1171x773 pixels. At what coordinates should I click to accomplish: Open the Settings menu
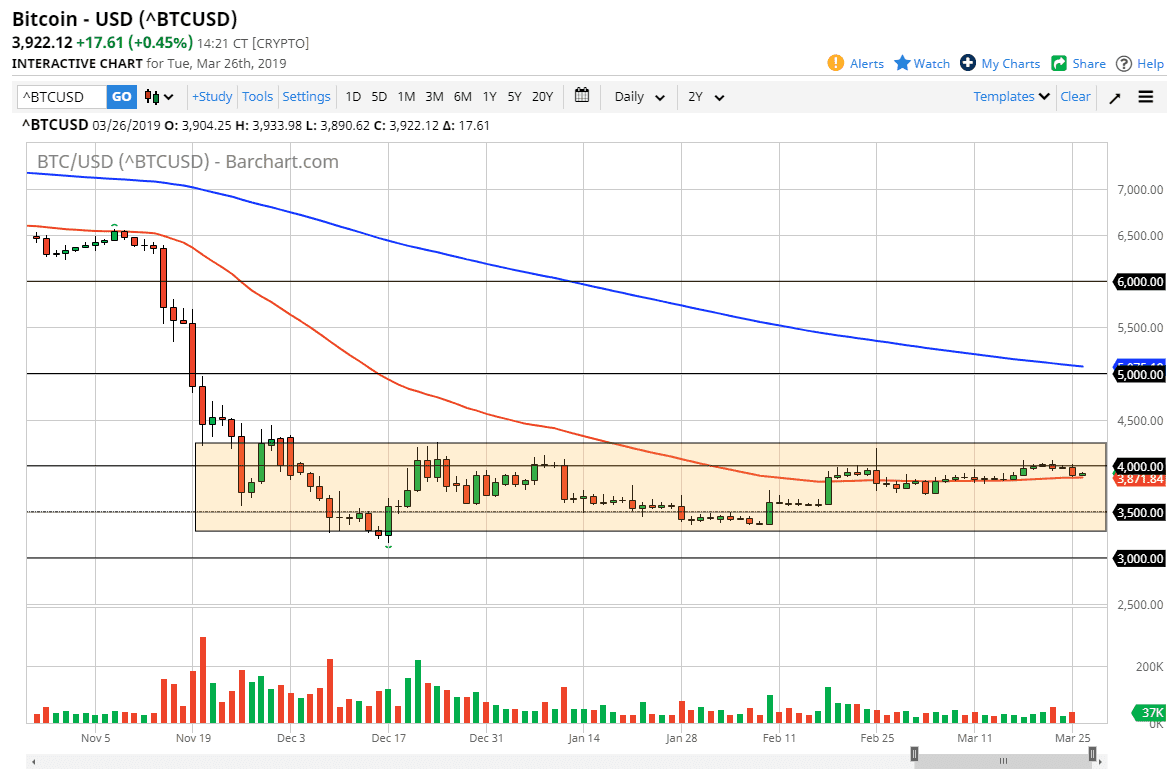[x=306, y=96]
